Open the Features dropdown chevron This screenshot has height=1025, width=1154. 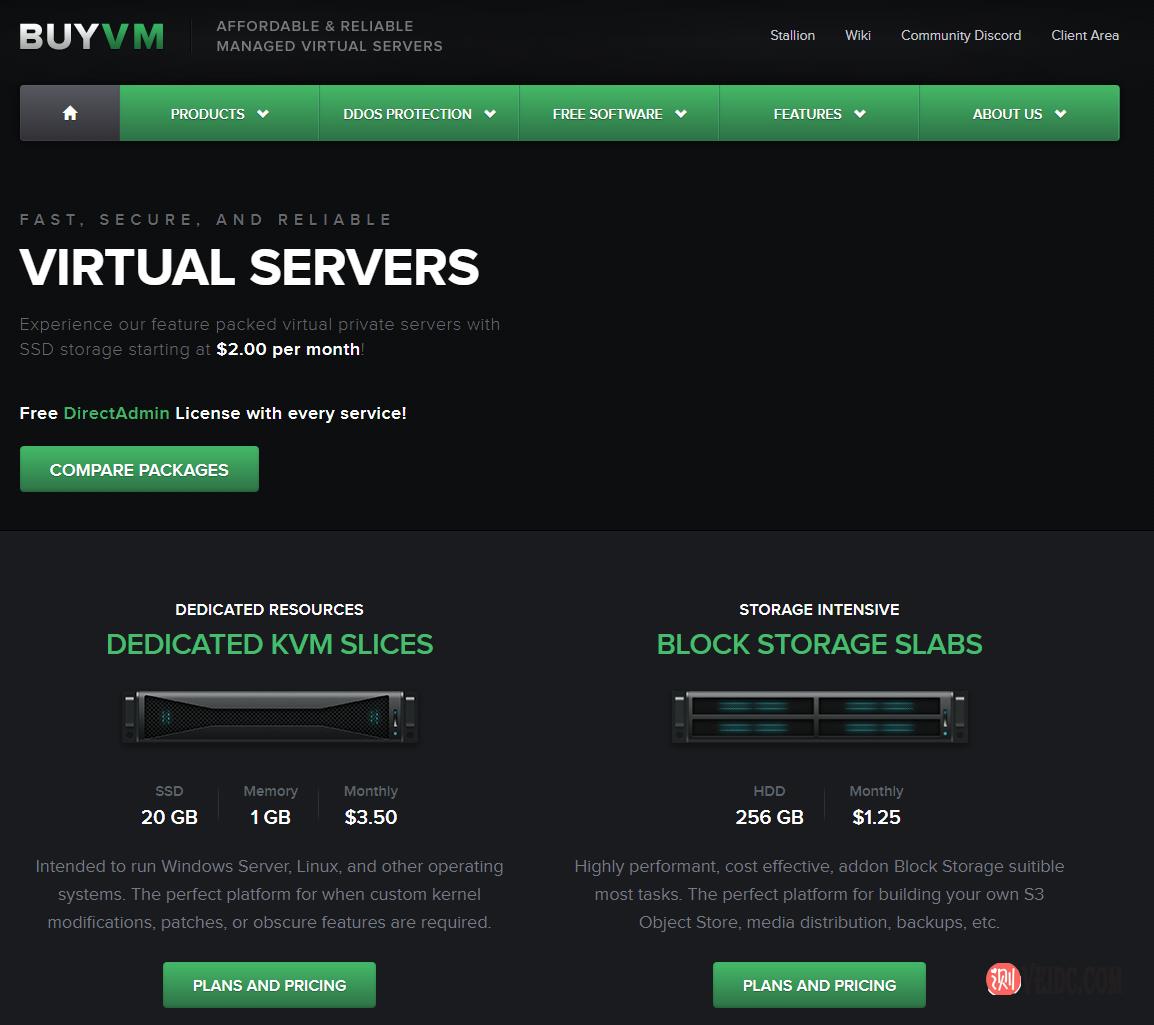(860, 114)
